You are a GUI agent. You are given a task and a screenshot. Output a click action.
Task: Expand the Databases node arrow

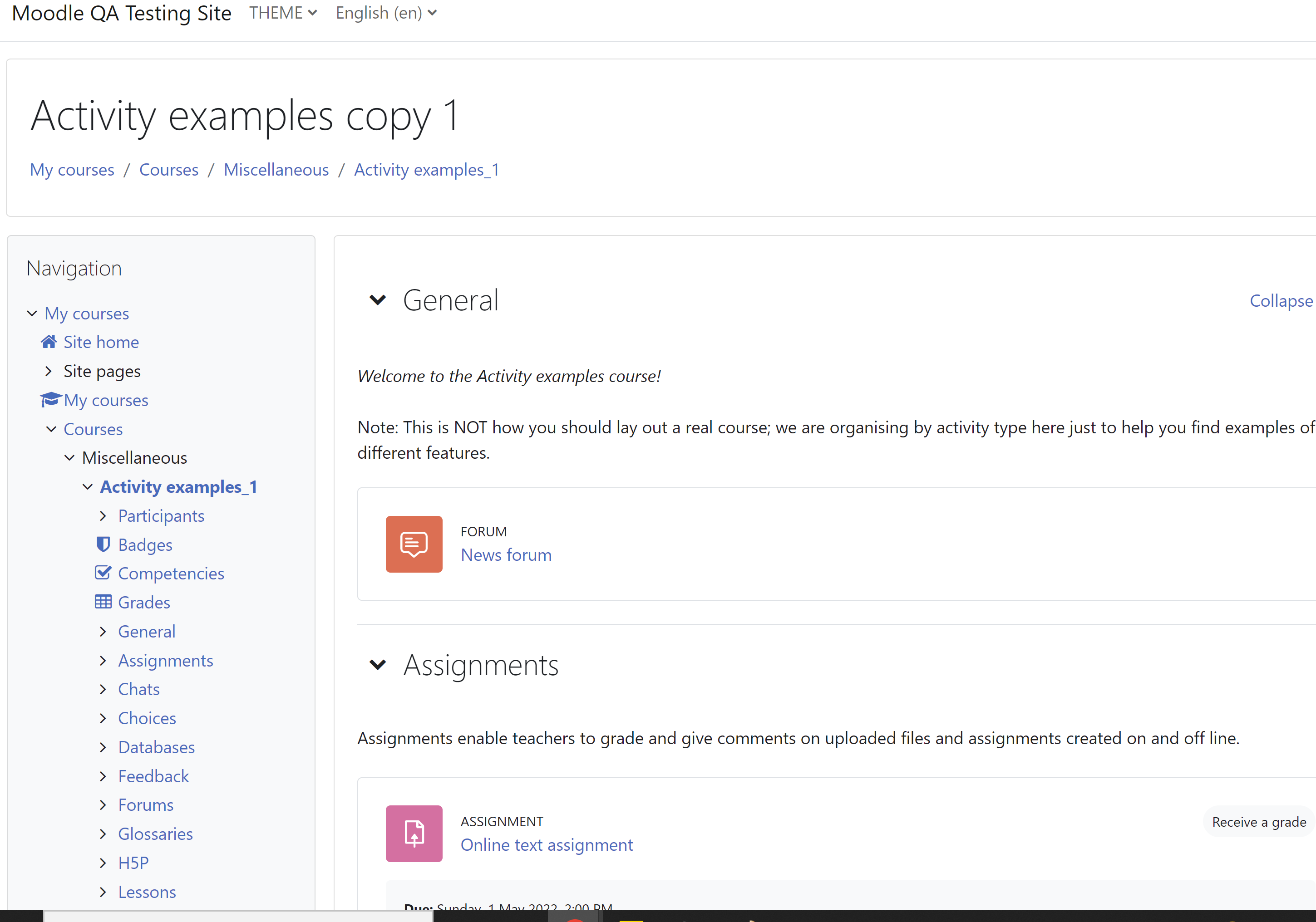(103, 747)
